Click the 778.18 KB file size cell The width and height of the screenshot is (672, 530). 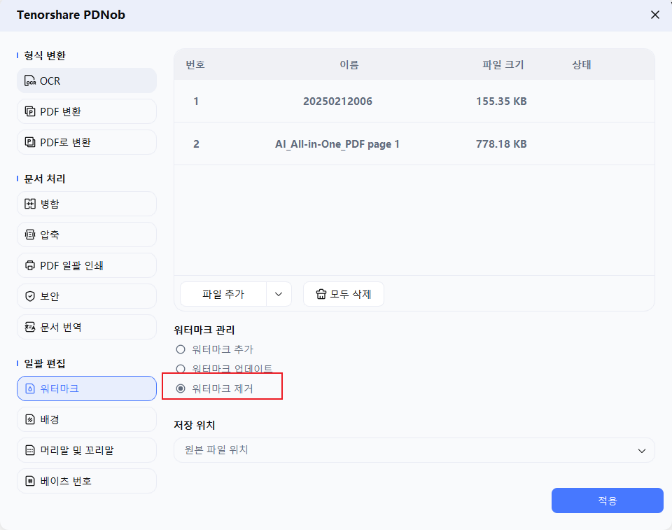[x=501, y=144]
